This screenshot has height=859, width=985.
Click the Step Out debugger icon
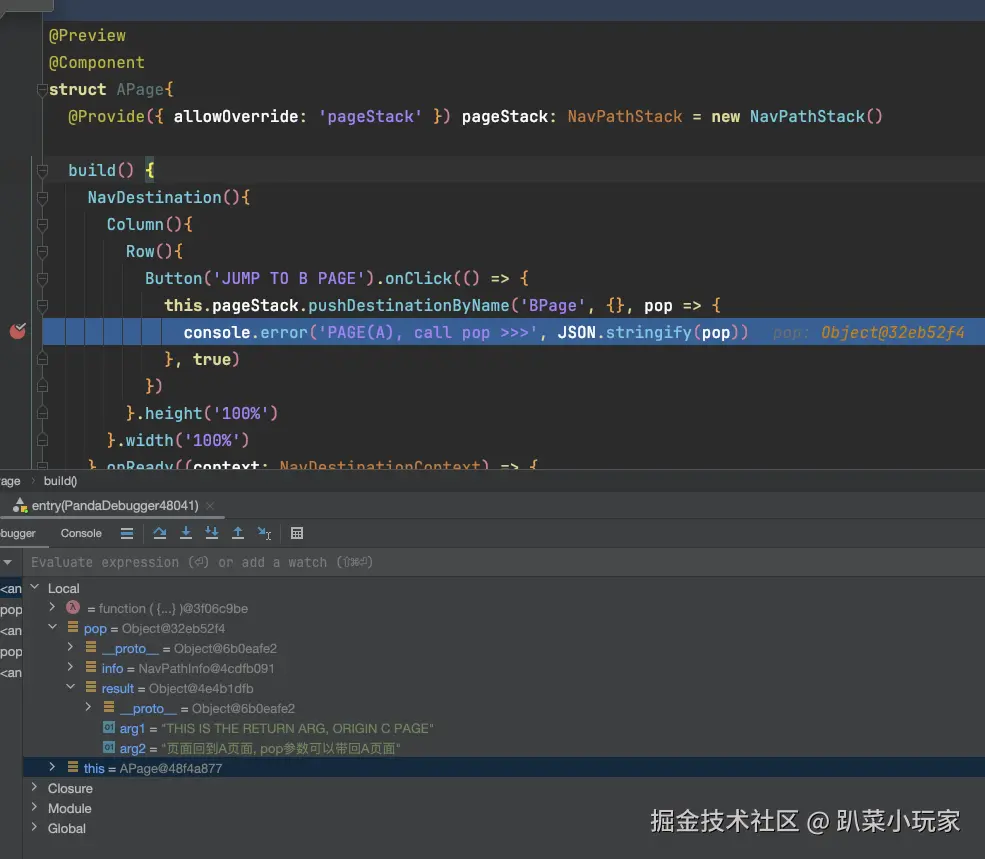tap(236, 533)
